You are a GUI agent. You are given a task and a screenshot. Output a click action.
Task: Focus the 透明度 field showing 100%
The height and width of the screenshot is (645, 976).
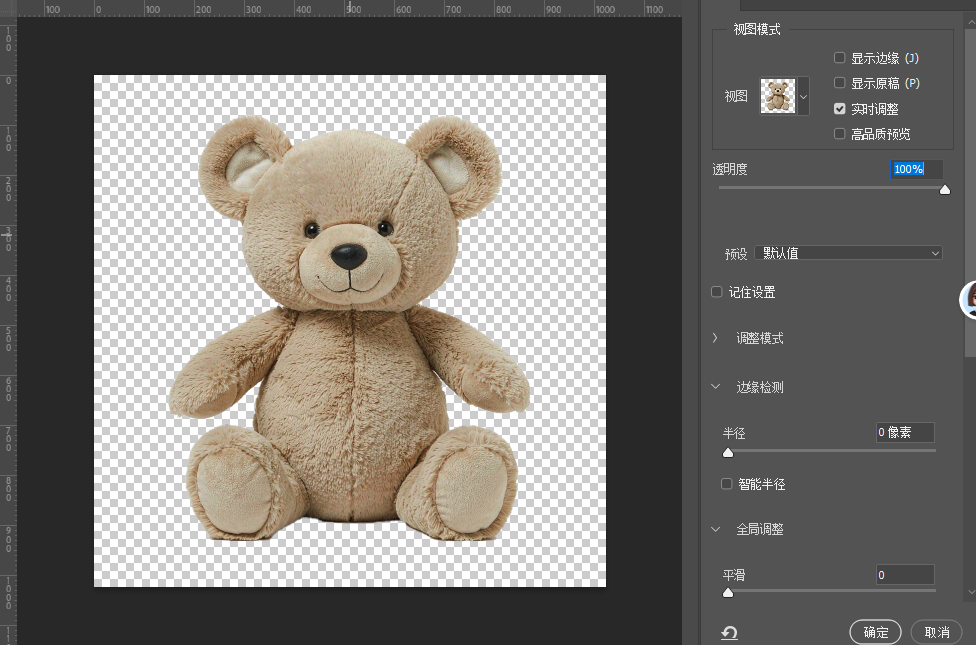tap(917, 169)
